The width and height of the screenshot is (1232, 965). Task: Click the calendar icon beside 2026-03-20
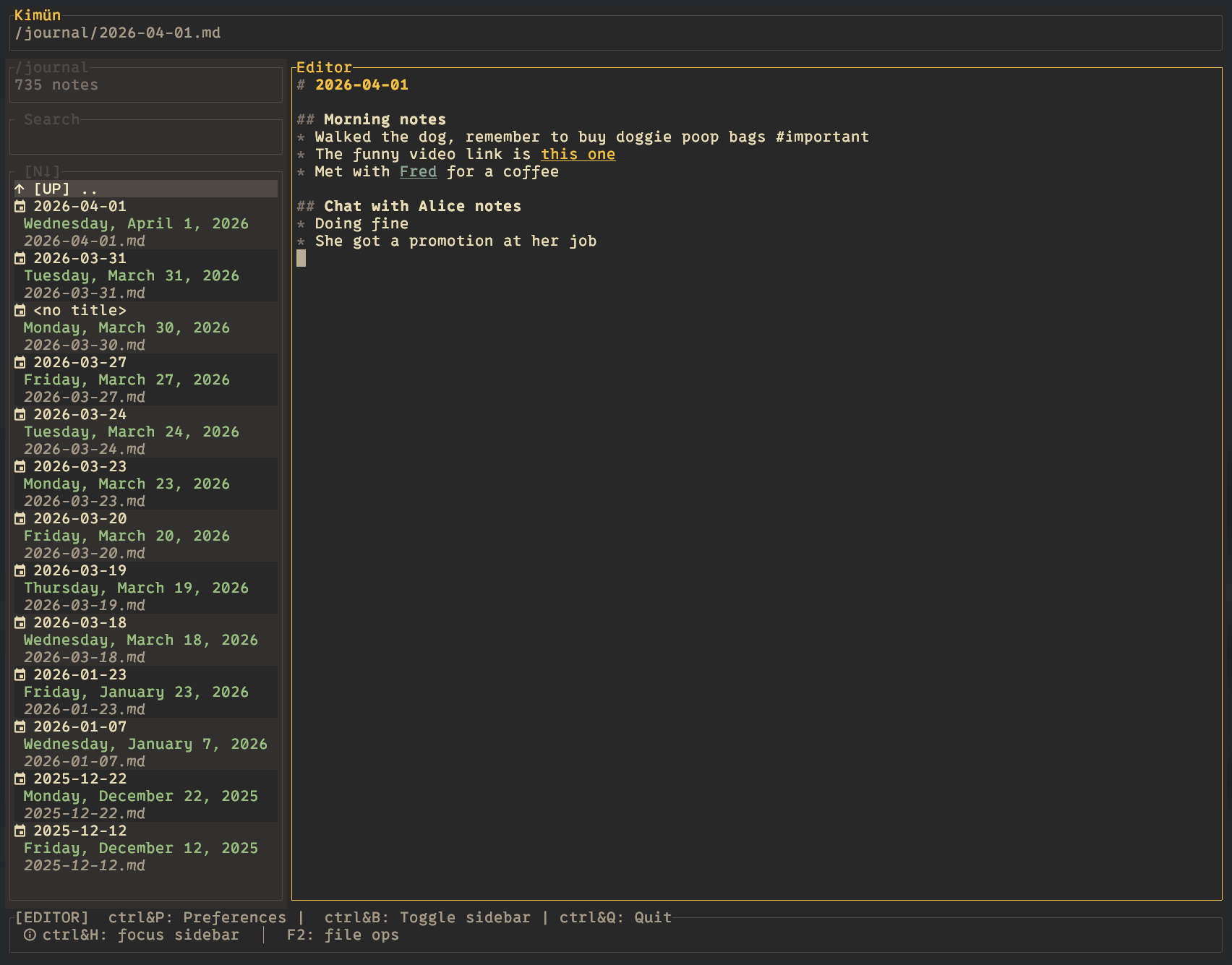click(20, 518)
